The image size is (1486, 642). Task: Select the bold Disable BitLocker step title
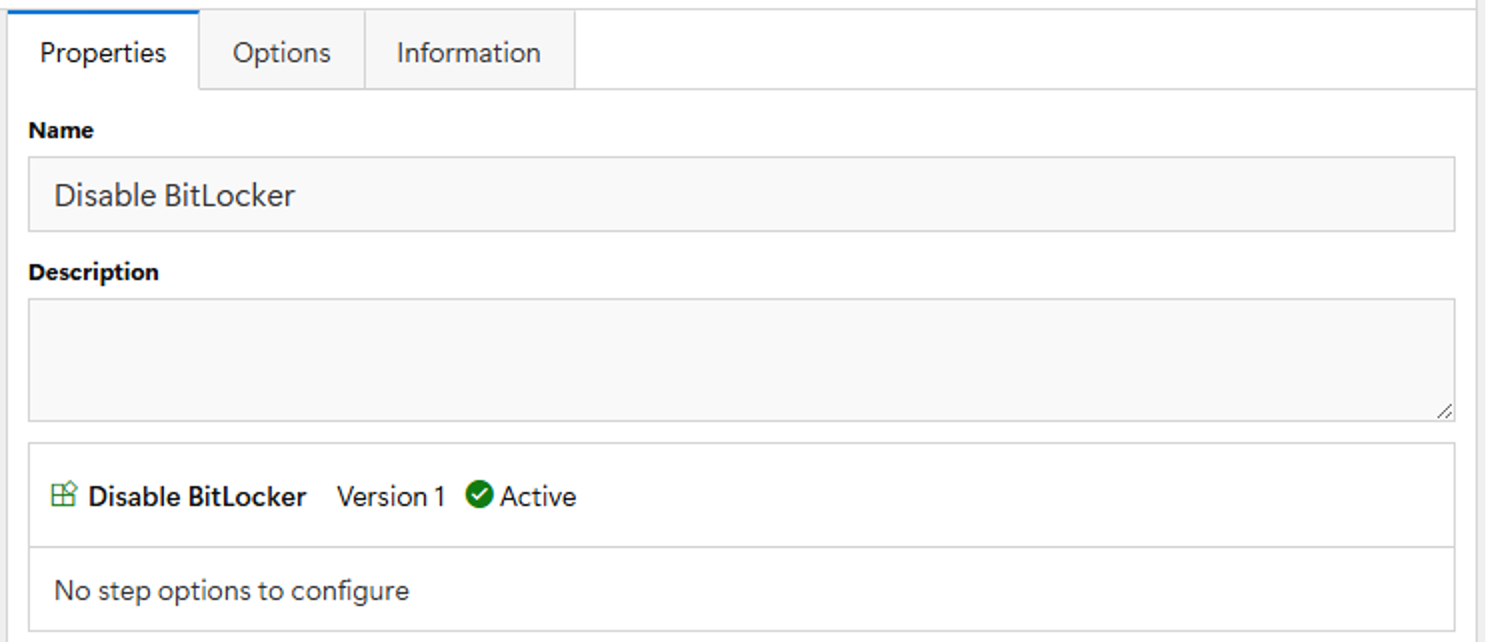[x=197, y=496]
